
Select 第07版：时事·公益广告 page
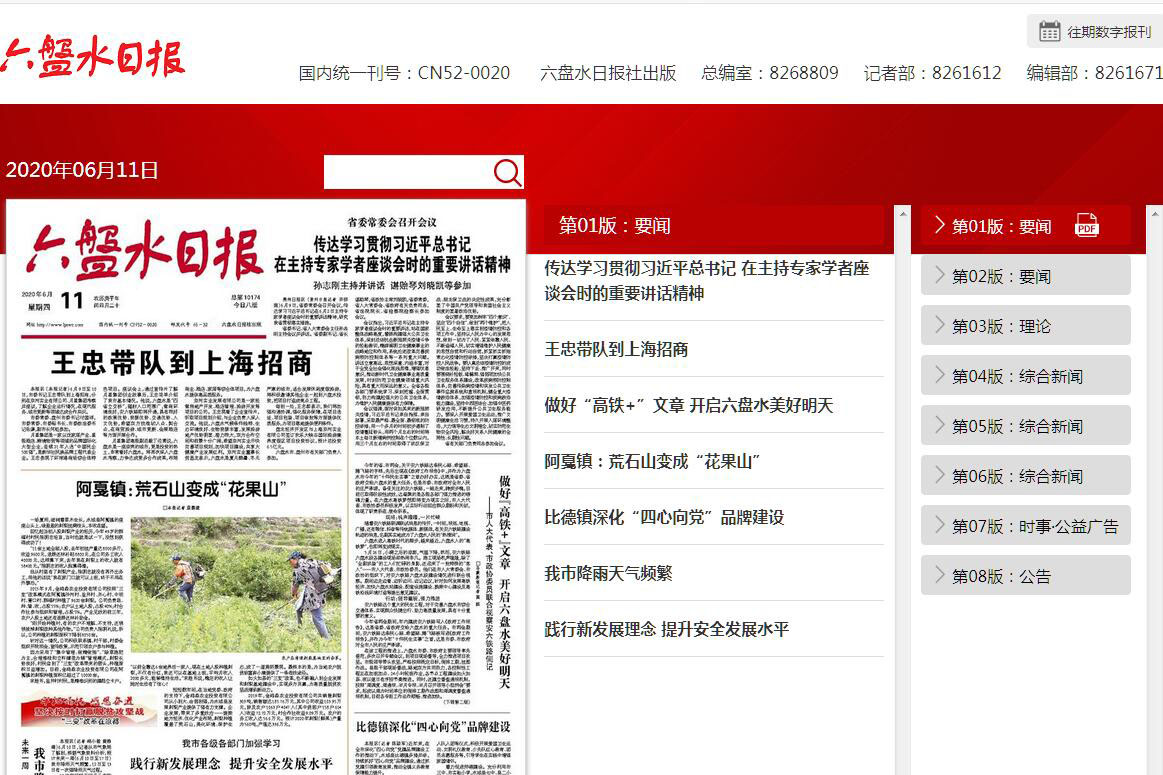pyautogui.click(x=1025, y=526)
